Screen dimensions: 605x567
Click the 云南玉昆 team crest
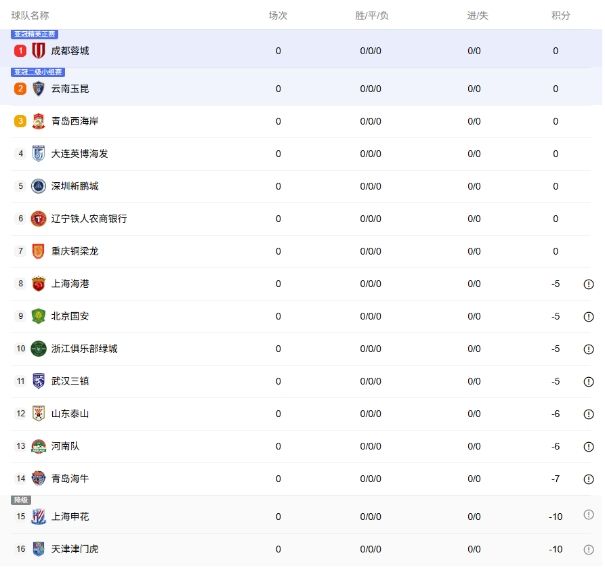click(38, 89)
